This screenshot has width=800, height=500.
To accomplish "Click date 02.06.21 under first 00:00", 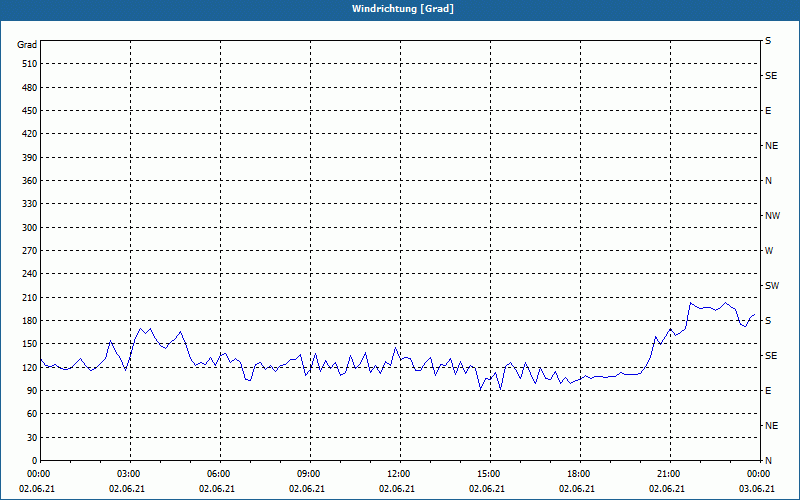I will [x=37, y=489].
